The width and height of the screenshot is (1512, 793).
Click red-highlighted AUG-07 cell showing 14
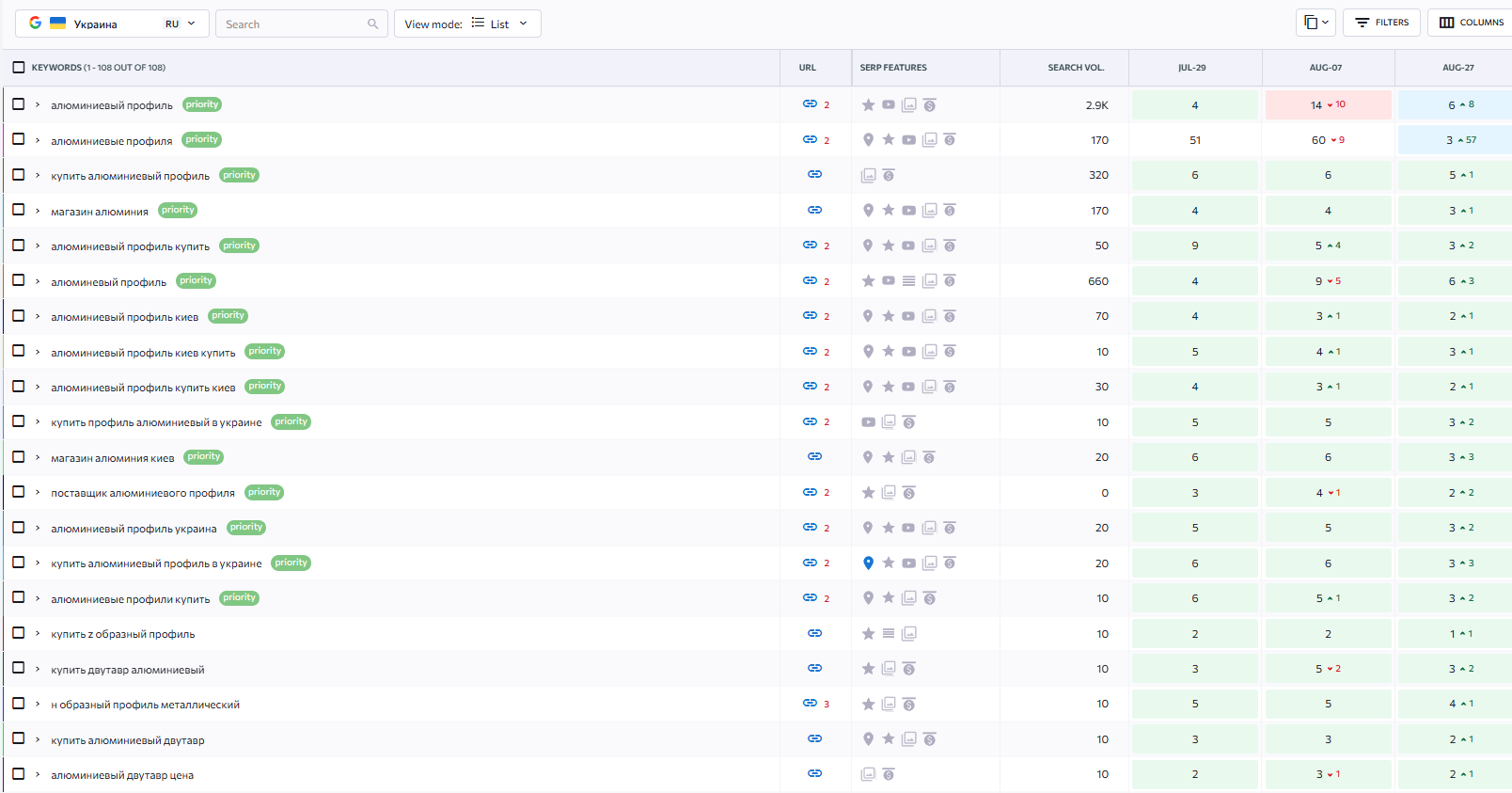[x=1327, y=105]
